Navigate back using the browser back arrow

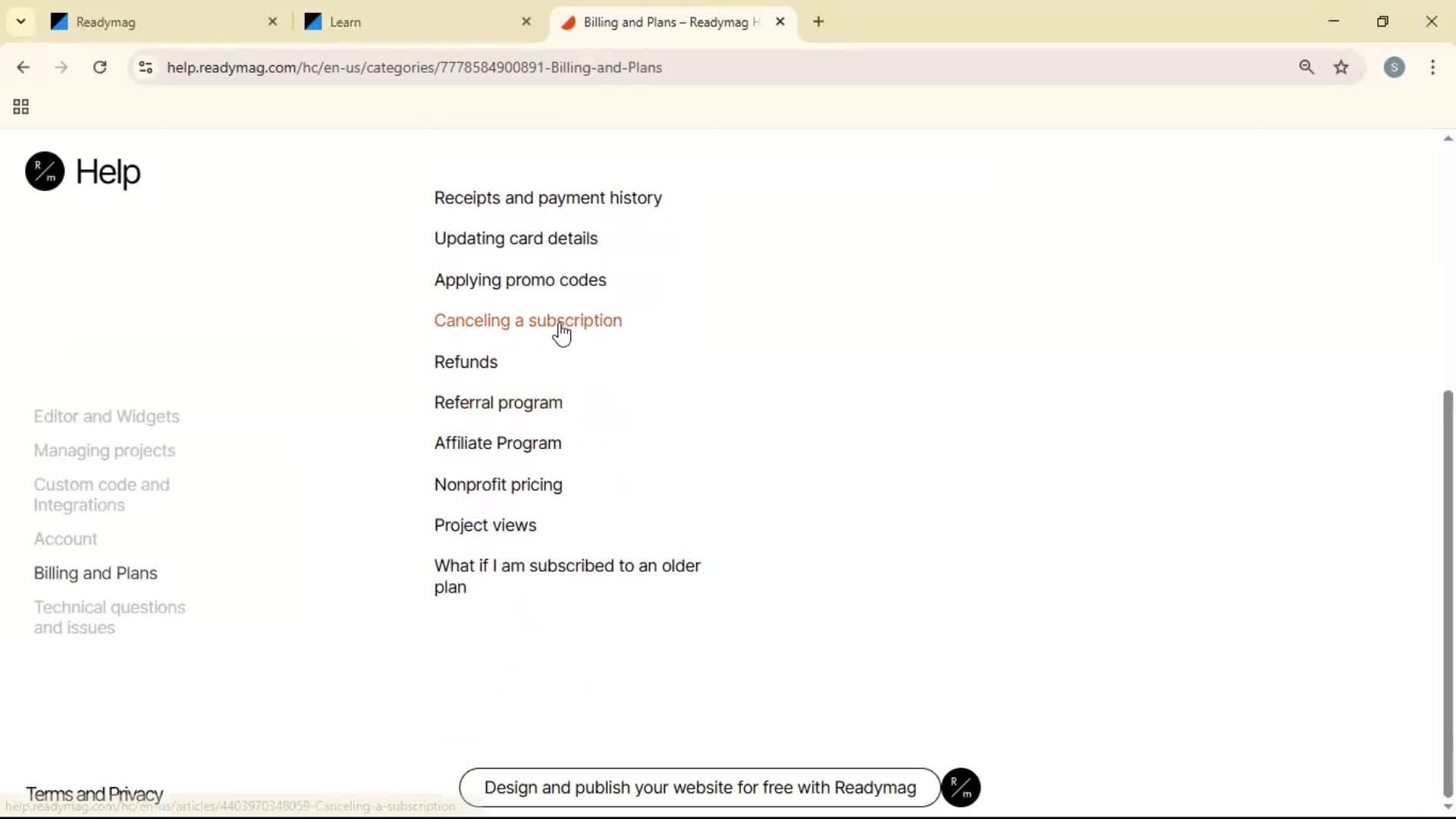tap(24, 67)
